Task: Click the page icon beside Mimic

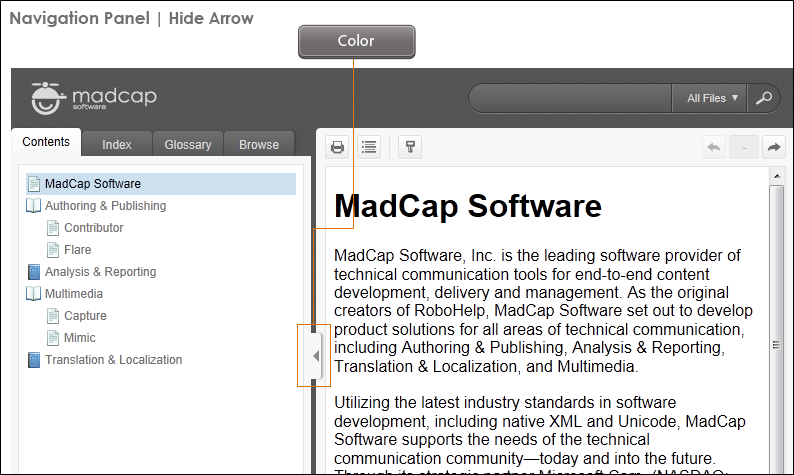Action: click(x=53, y=338)
